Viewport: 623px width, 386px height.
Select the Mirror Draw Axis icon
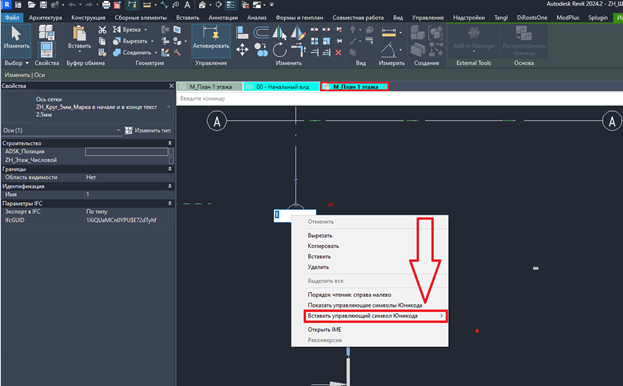(298, 33)
